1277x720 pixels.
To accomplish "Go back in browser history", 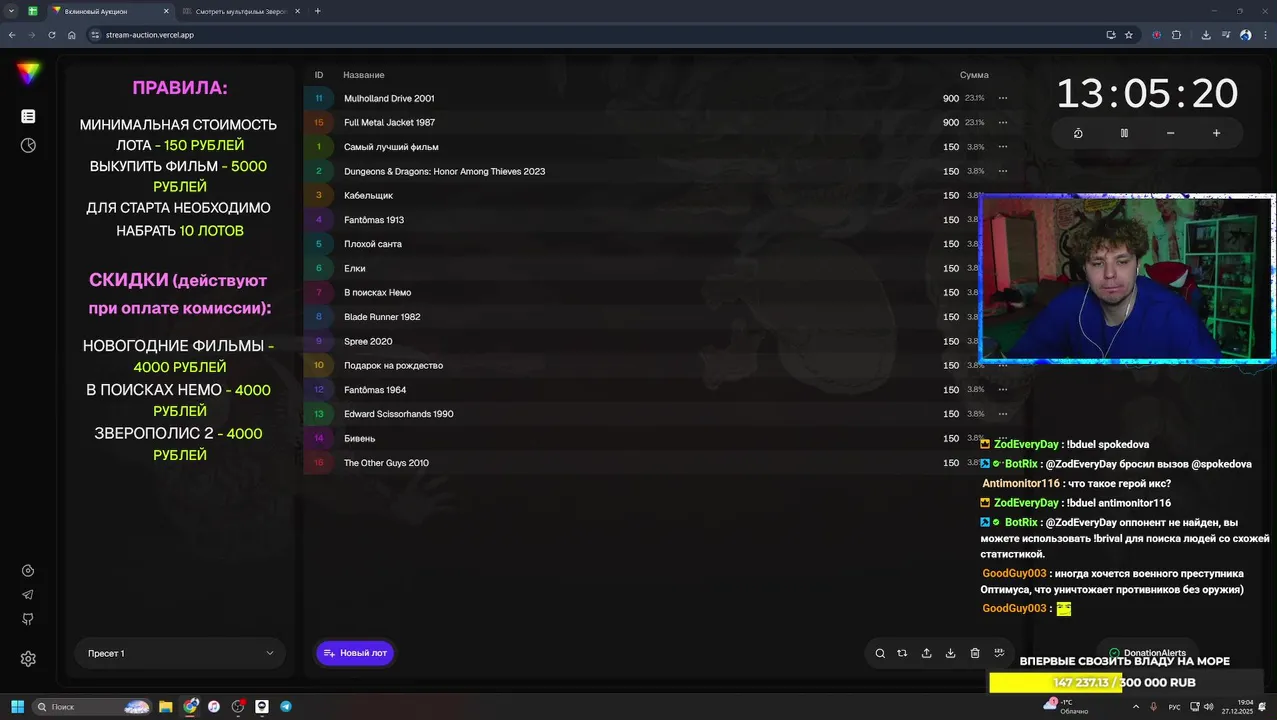I will [x=12, y=35].
